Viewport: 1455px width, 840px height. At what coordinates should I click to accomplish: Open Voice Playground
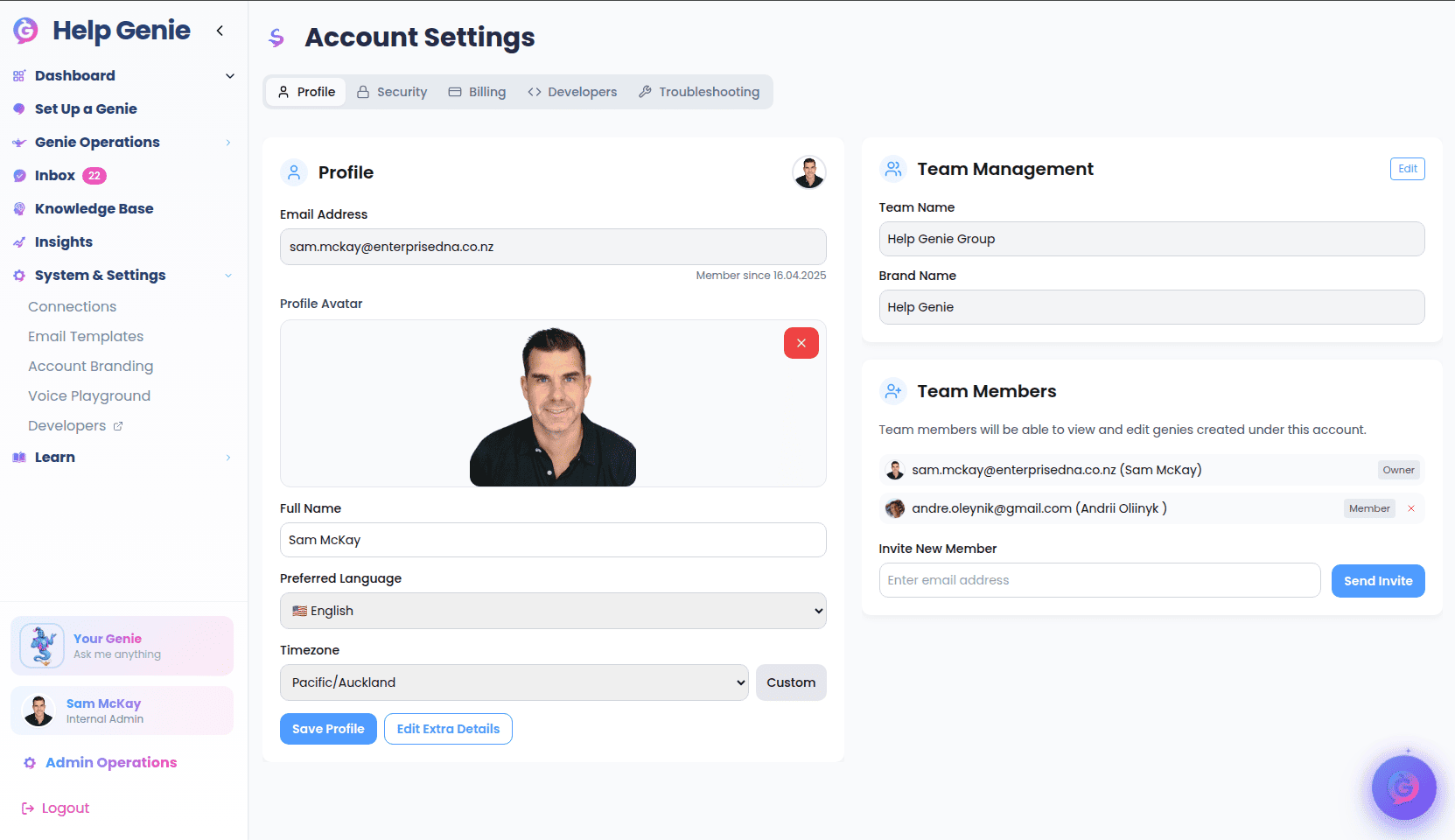click(89, 396)
